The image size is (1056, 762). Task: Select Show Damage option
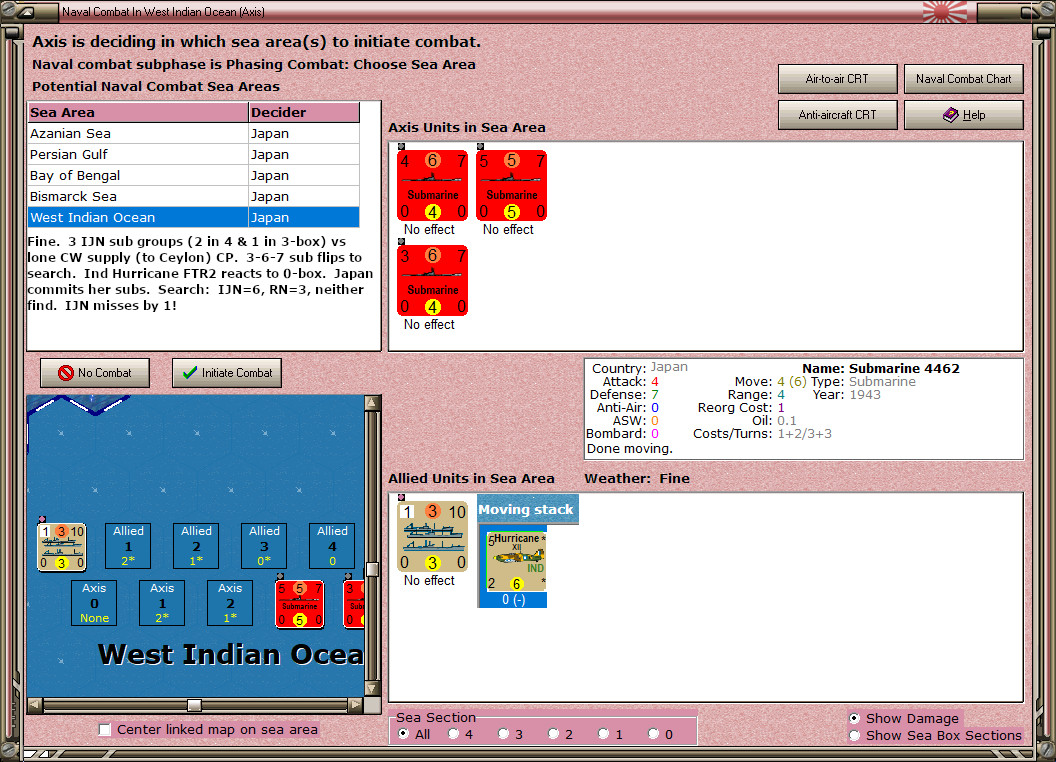pos(855,718)
